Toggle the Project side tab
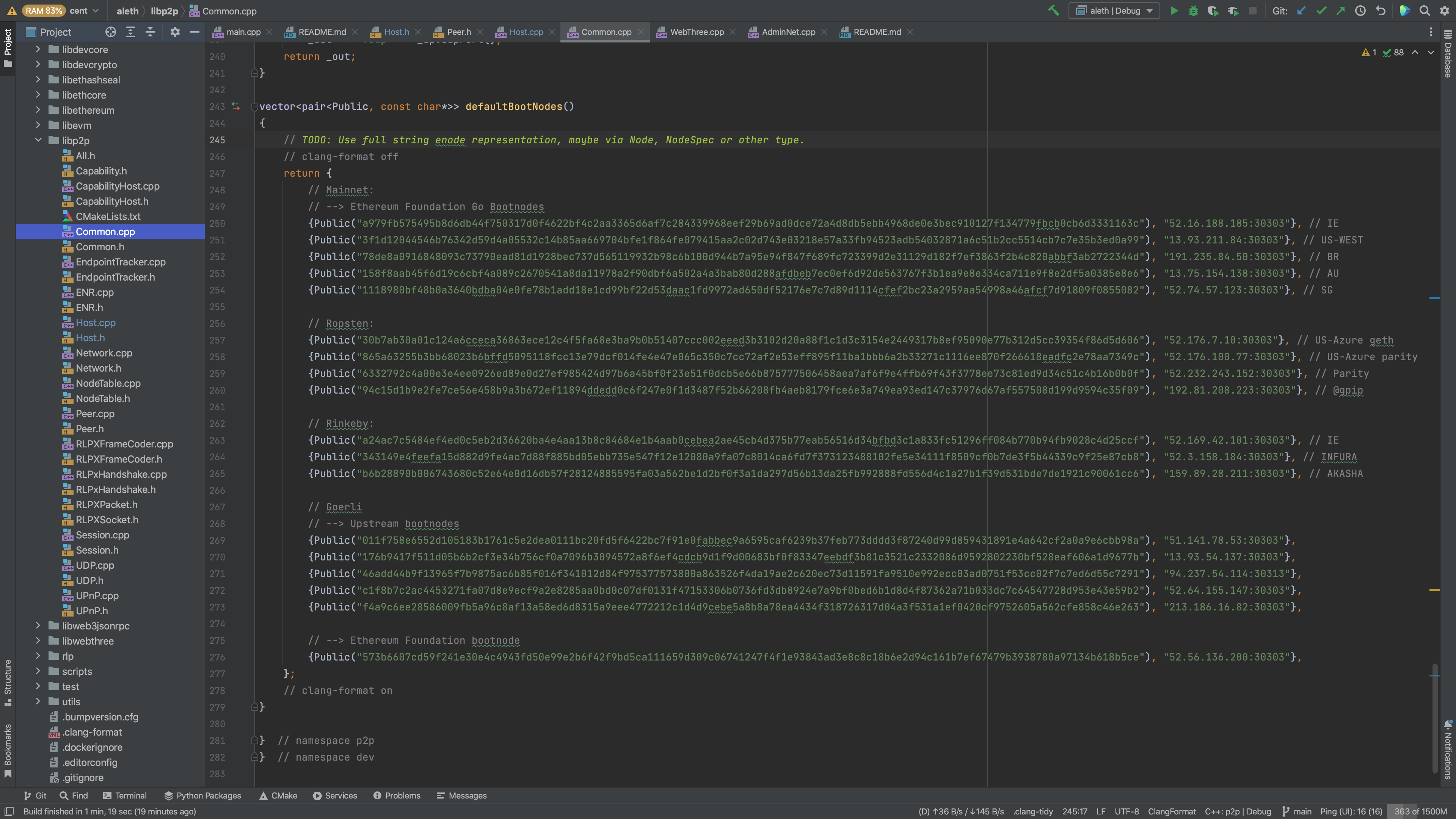Screen dimensions: 1456x819 tap(8, 47)
